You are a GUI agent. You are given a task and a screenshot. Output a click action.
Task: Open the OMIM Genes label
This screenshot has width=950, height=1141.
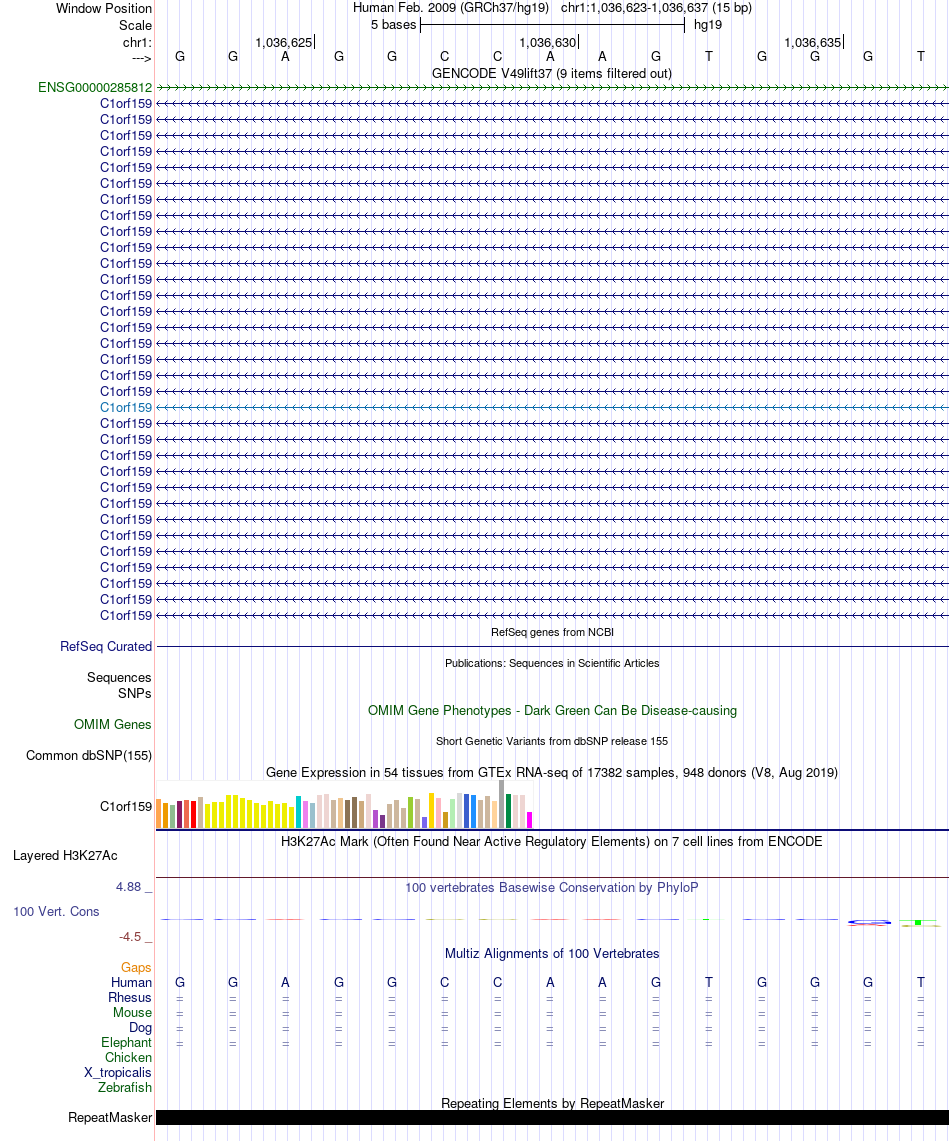point(113,724)
